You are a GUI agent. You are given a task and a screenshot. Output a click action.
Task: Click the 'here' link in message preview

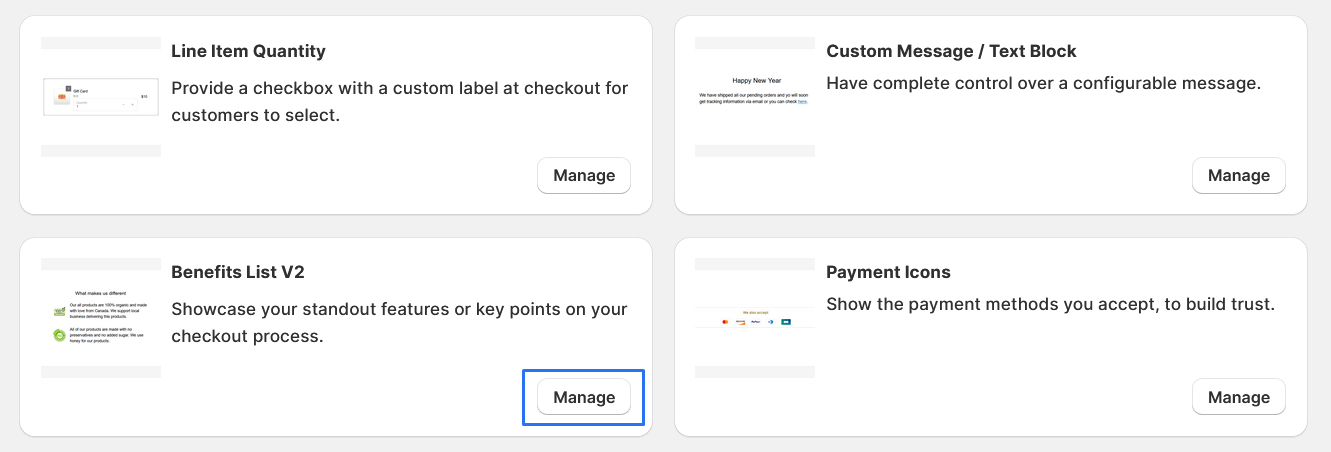[802, 102]
